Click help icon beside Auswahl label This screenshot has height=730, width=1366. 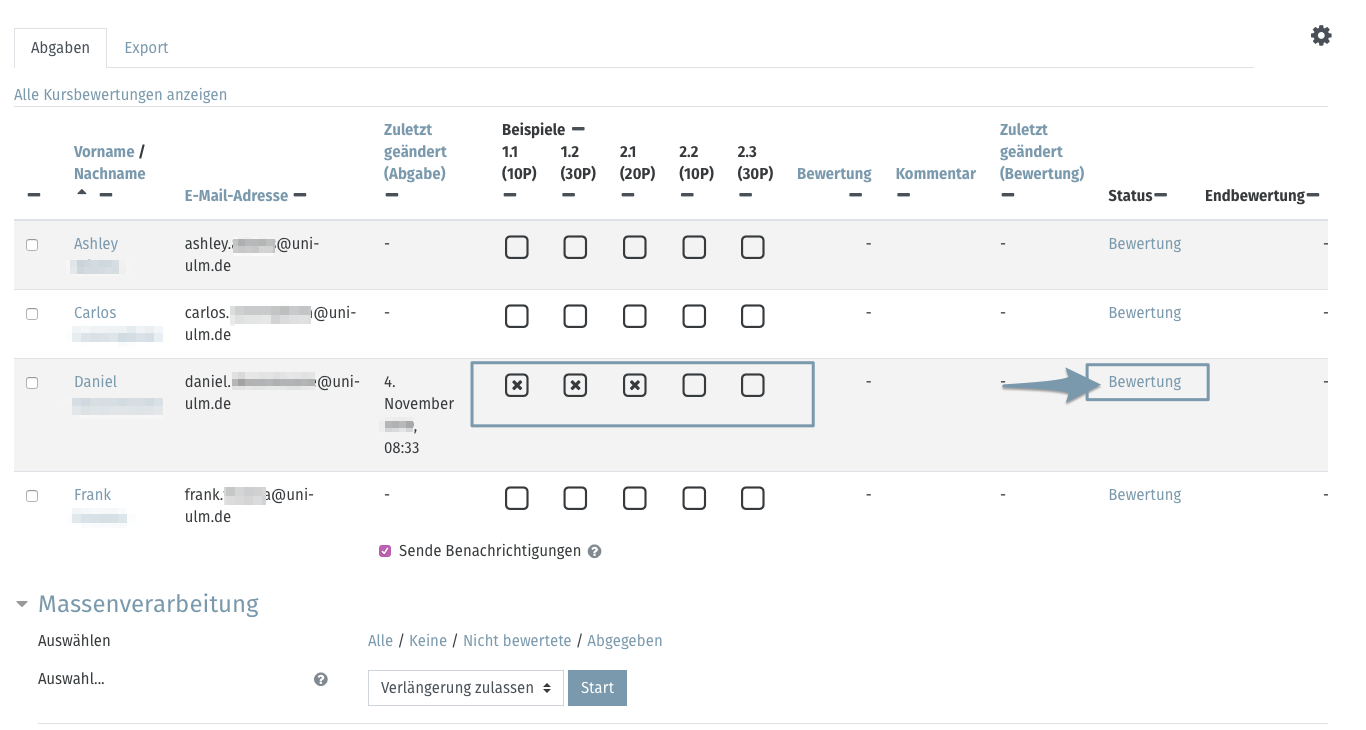click(321, 679)
